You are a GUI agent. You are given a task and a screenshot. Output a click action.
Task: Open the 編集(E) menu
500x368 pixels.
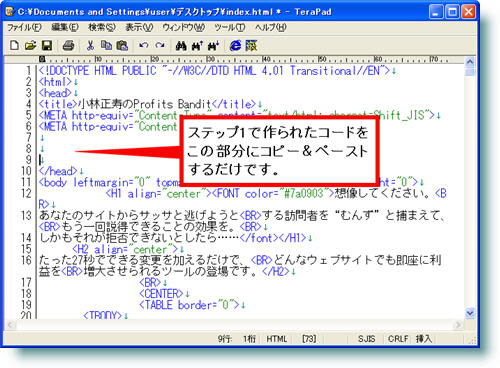(65, 27)
